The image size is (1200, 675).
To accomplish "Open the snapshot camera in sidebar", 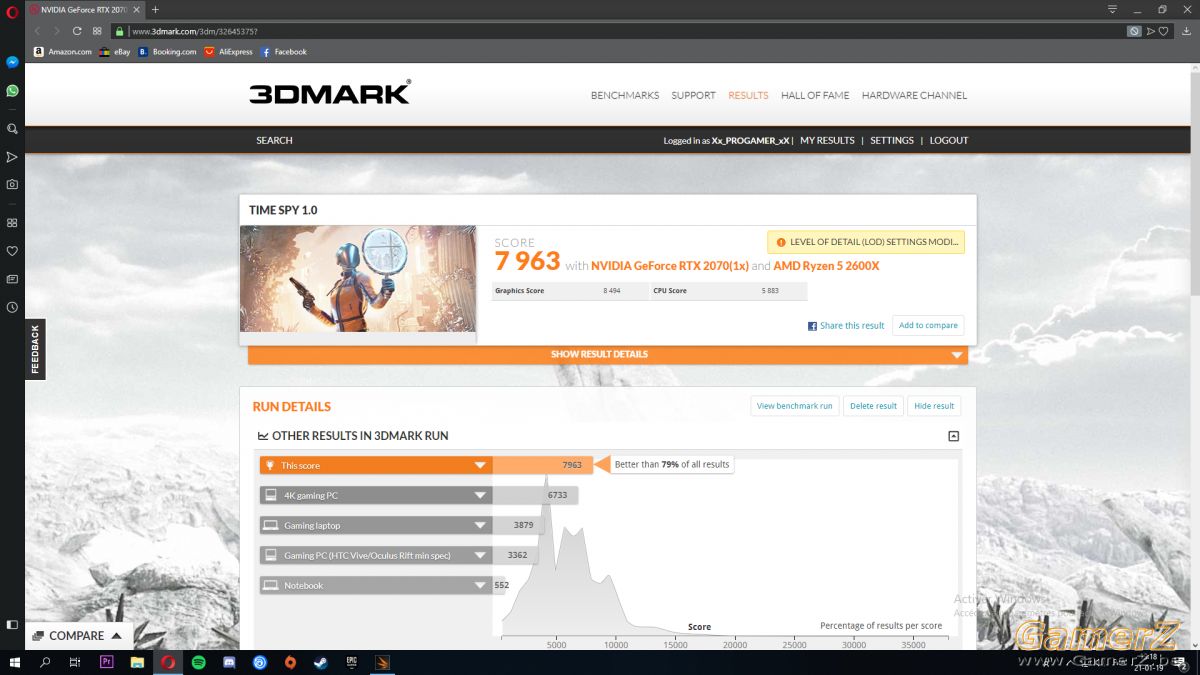I will 12,184.
